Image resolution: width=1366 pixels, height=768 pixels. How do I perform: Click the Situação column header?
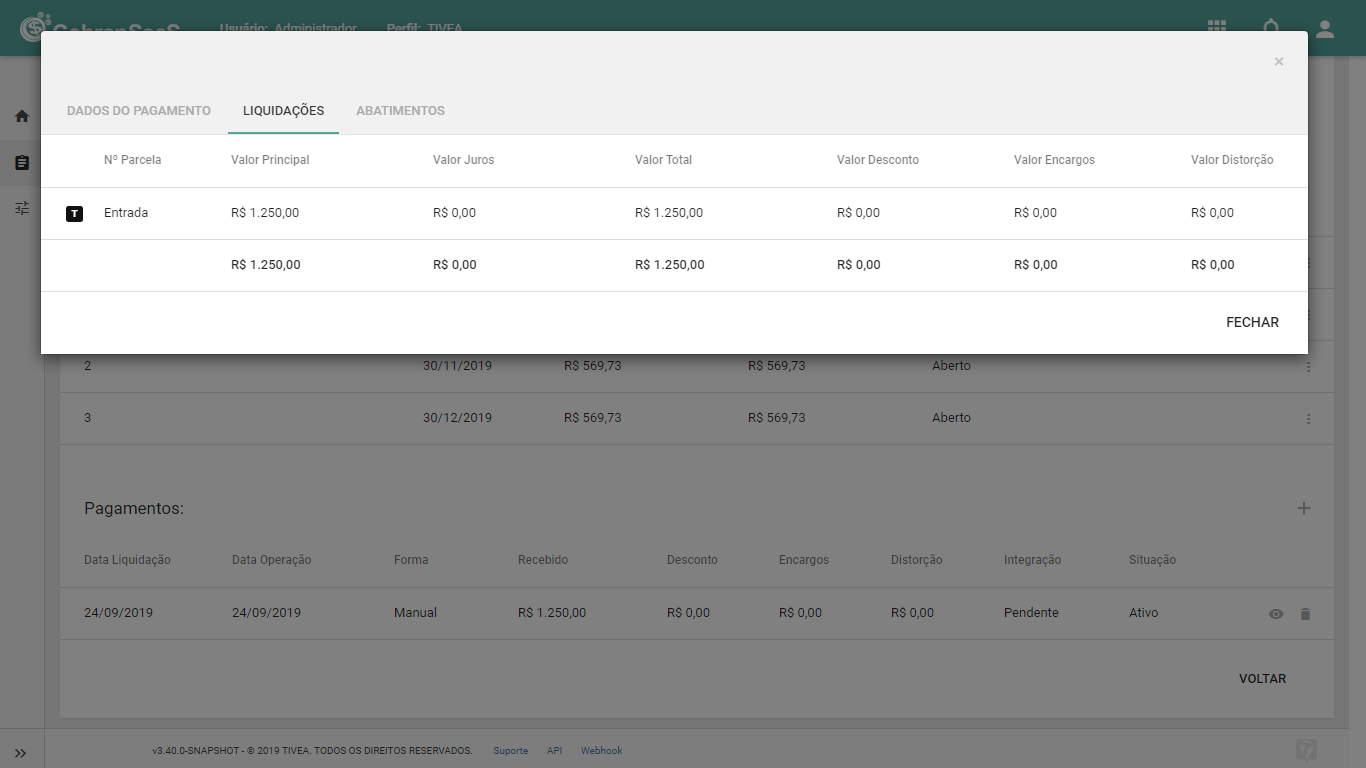click(1152, 560)
